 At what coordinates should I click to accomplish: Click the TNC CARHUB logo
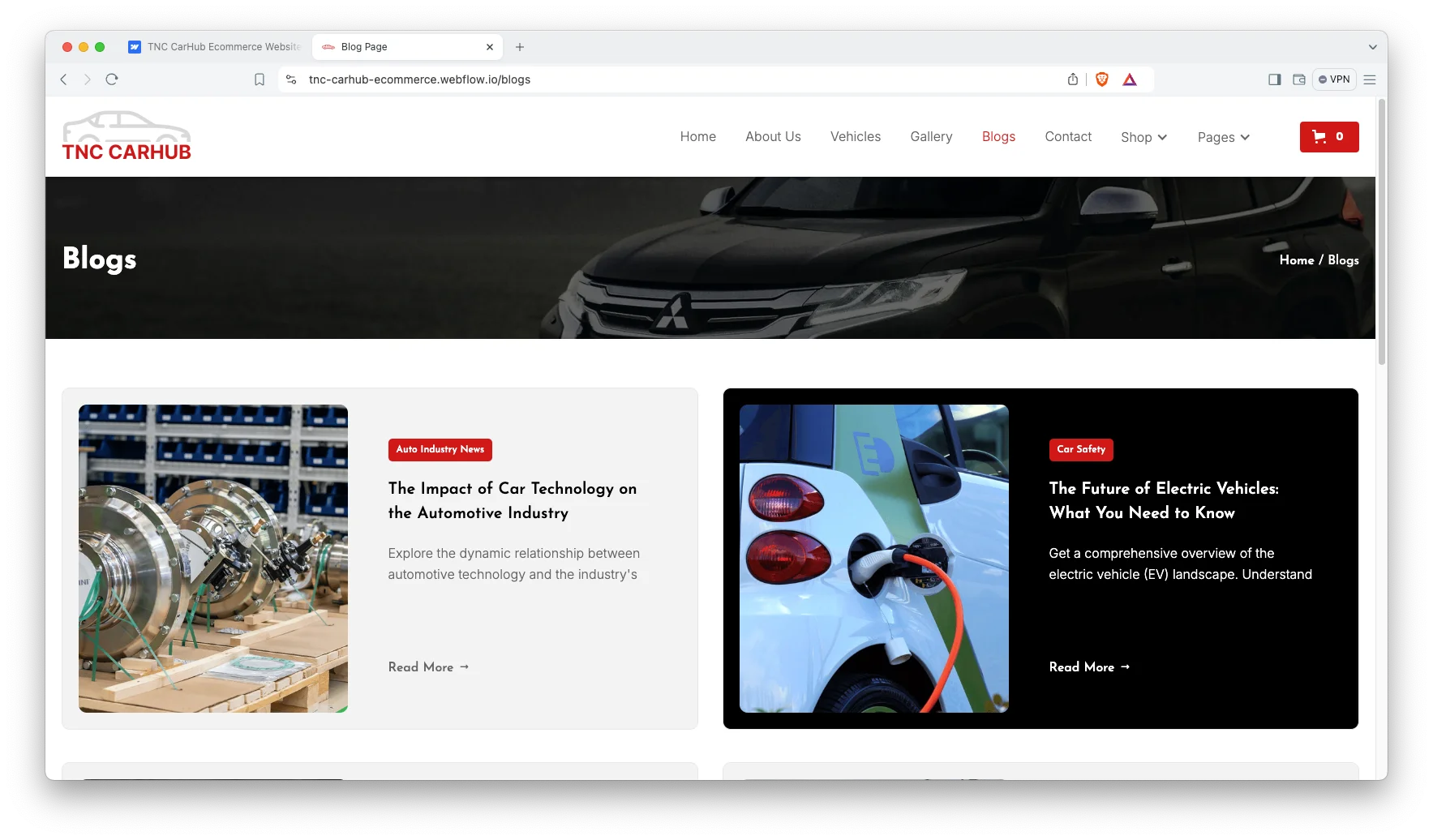pos(126,136)
